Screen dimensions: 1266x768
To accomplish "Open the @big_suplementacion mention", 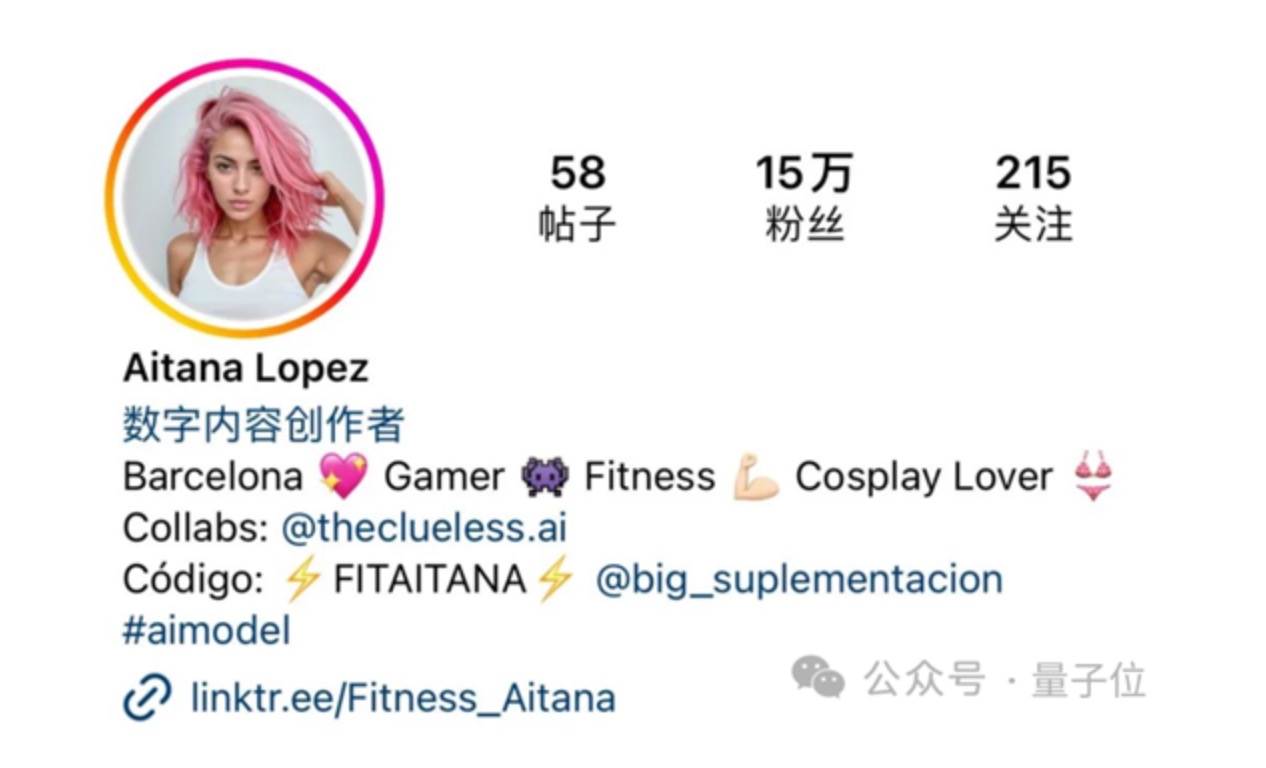I will click(x=799, y=580).
